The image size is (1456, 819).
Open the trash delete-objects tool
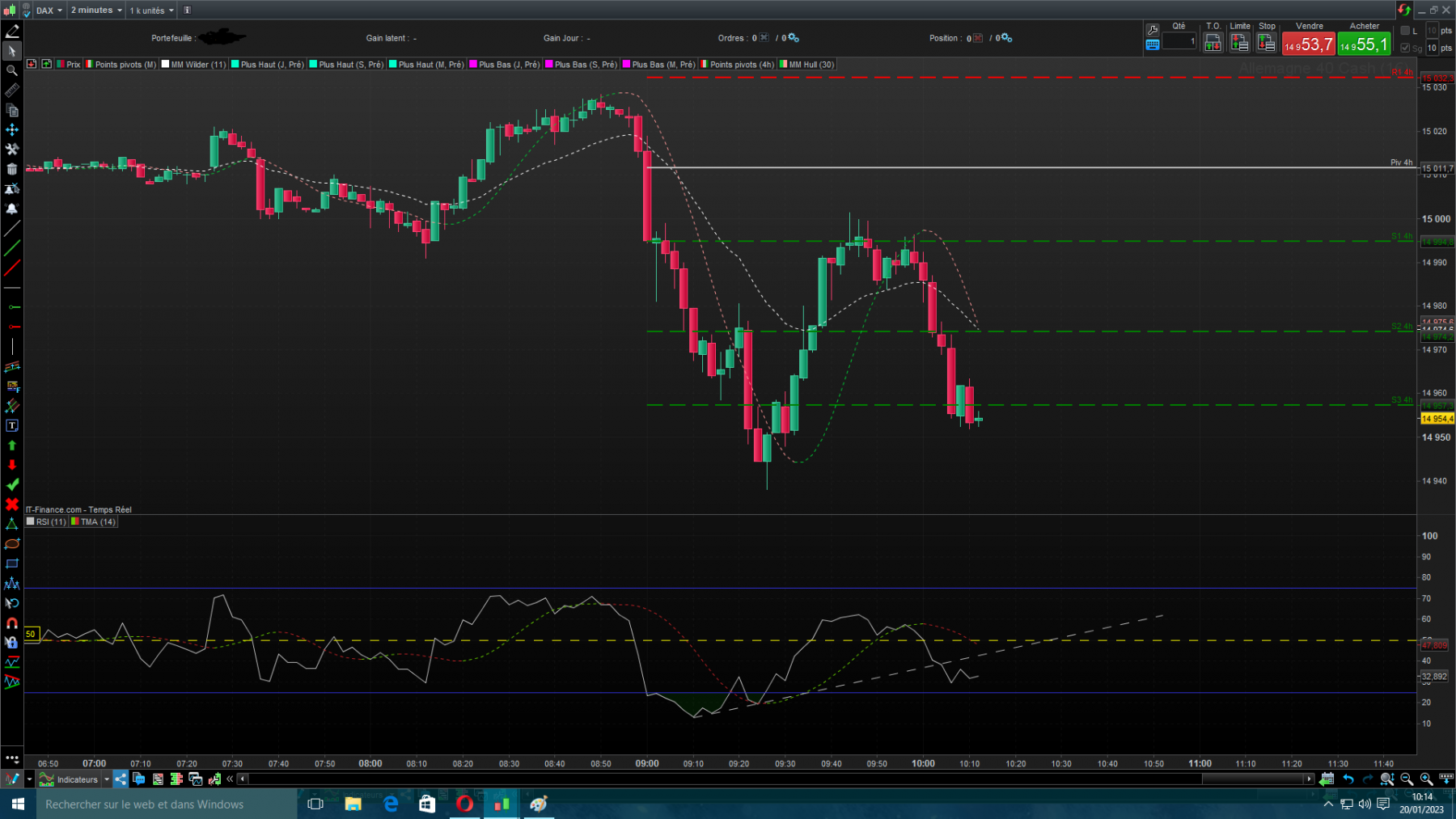coord(12,169)
